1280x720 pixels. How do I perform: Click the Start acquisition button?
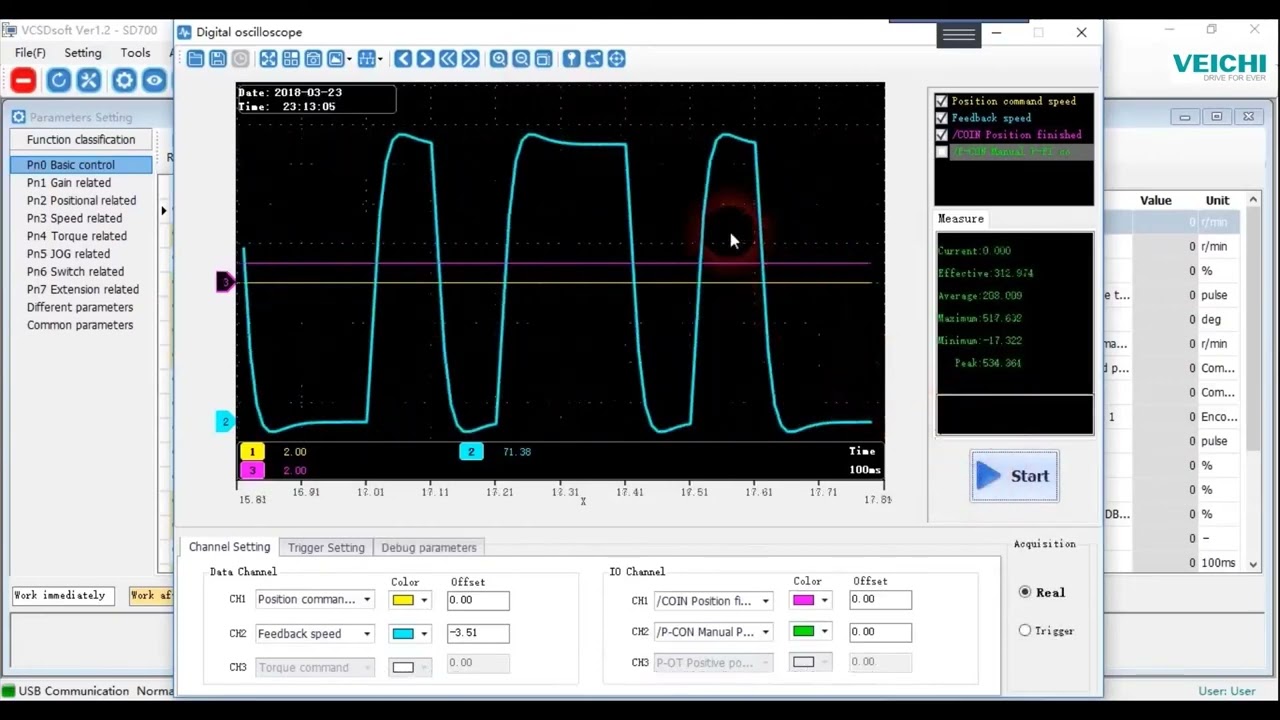coord(1014,476)
